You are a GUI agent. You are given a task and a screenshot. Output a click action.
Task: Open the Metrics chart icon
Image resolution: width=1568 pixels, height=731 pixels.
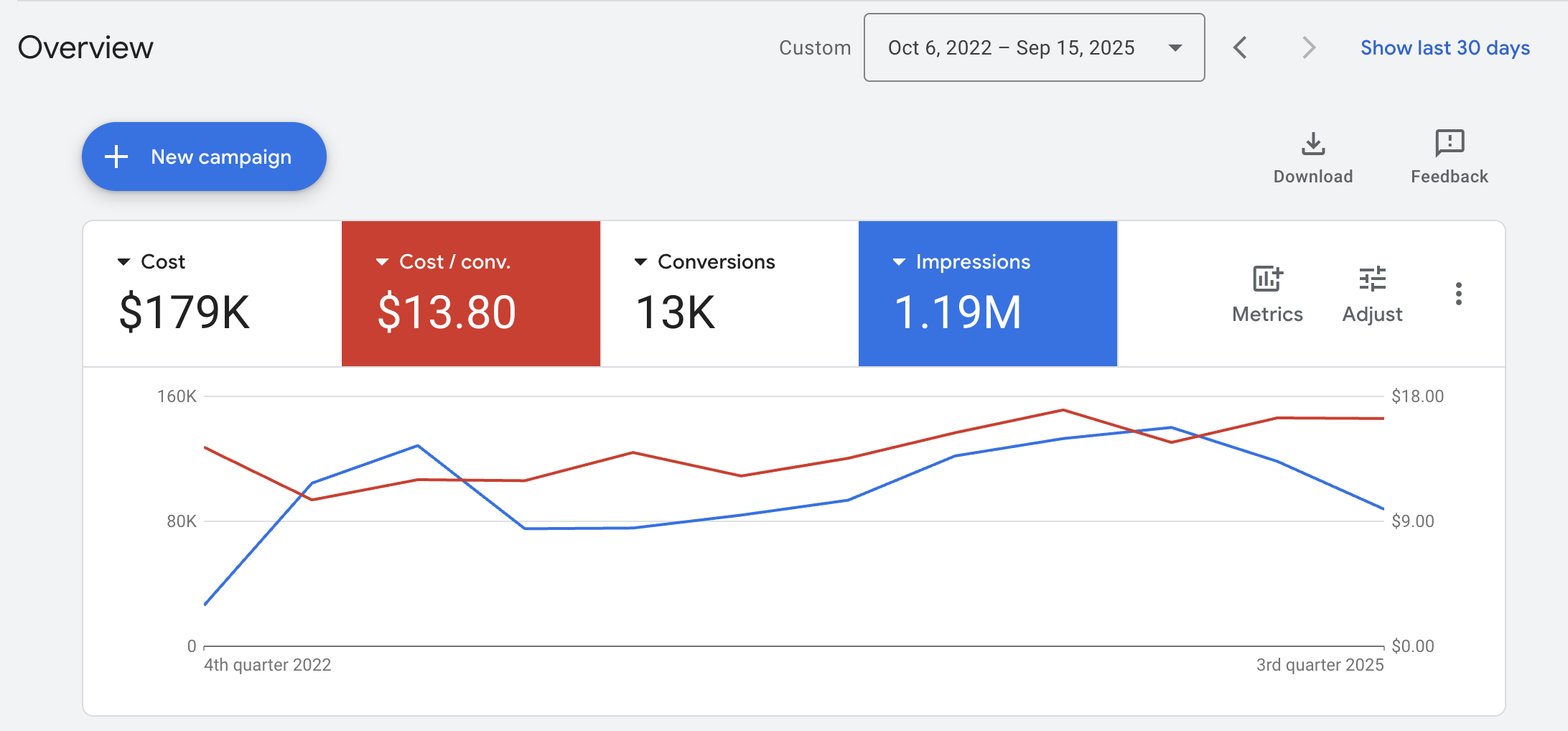(1267, 279)
